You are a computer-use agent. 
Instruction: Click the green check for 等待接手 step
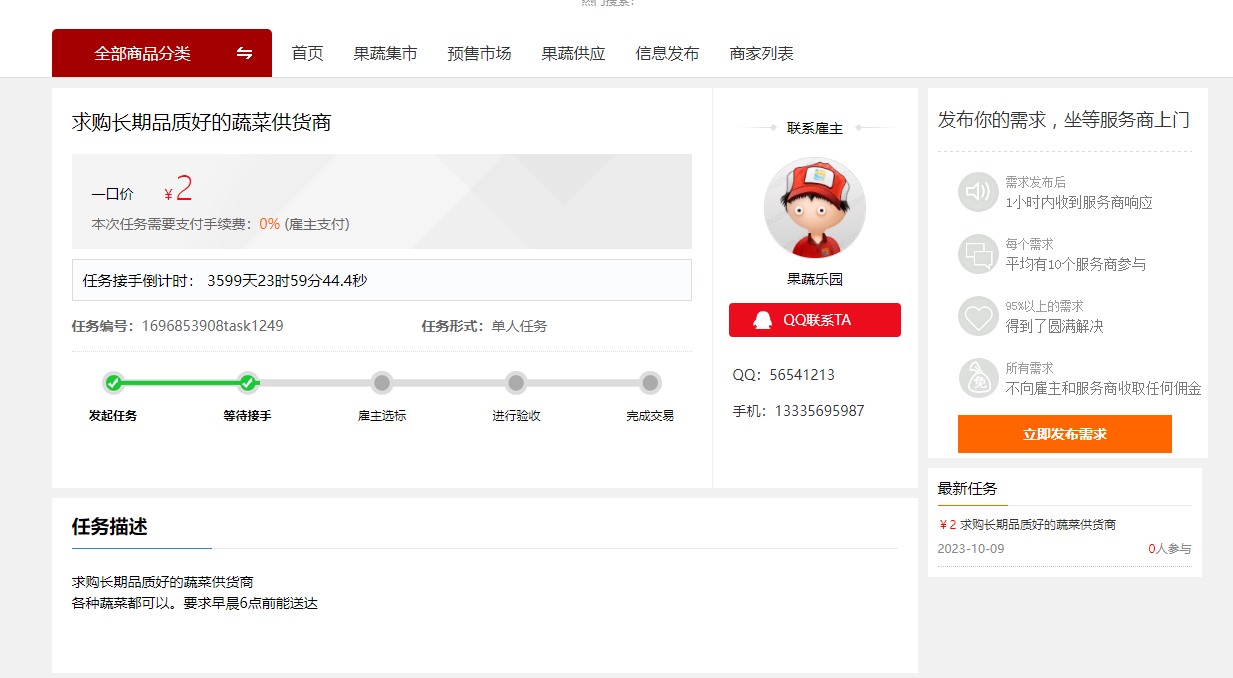click(x=247, y=383)
